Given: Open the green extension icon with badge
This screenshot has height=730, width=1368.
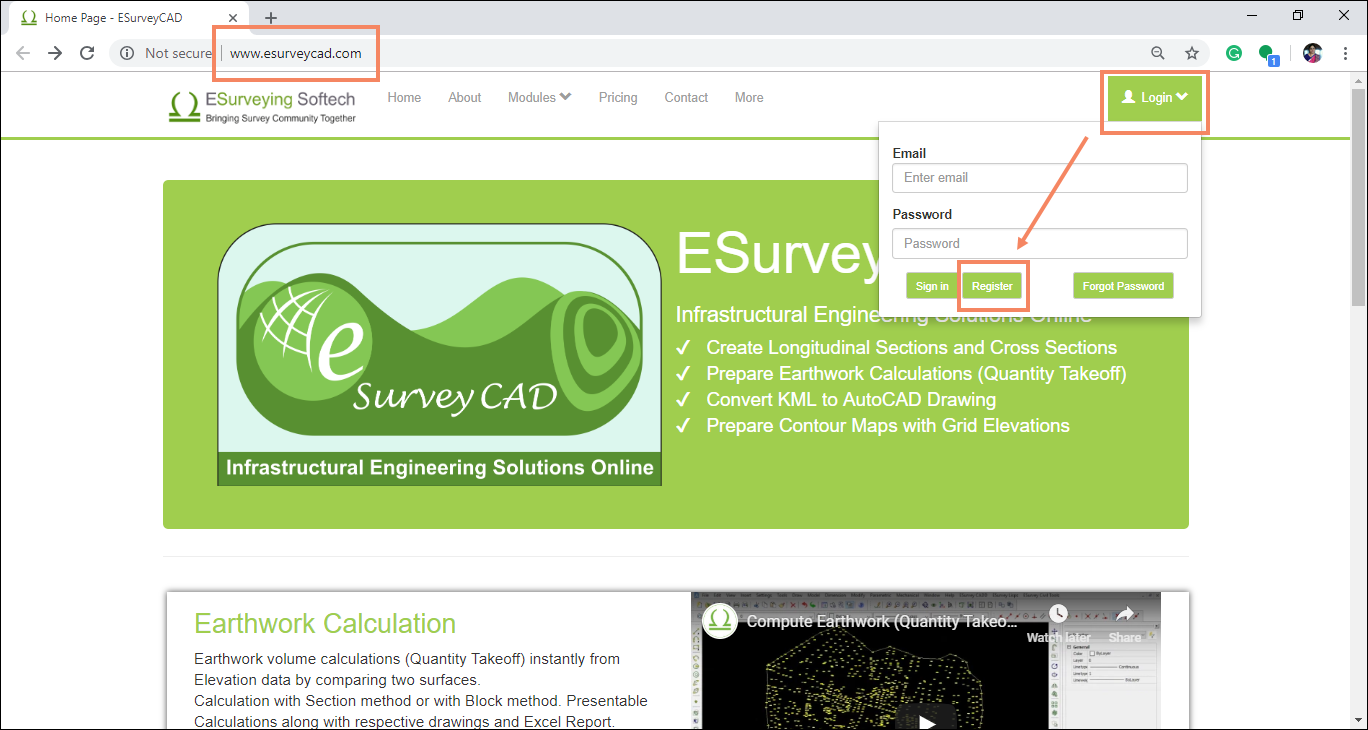Looking at the screenshot, I should pyautogui.click(x=1268, y=54).
